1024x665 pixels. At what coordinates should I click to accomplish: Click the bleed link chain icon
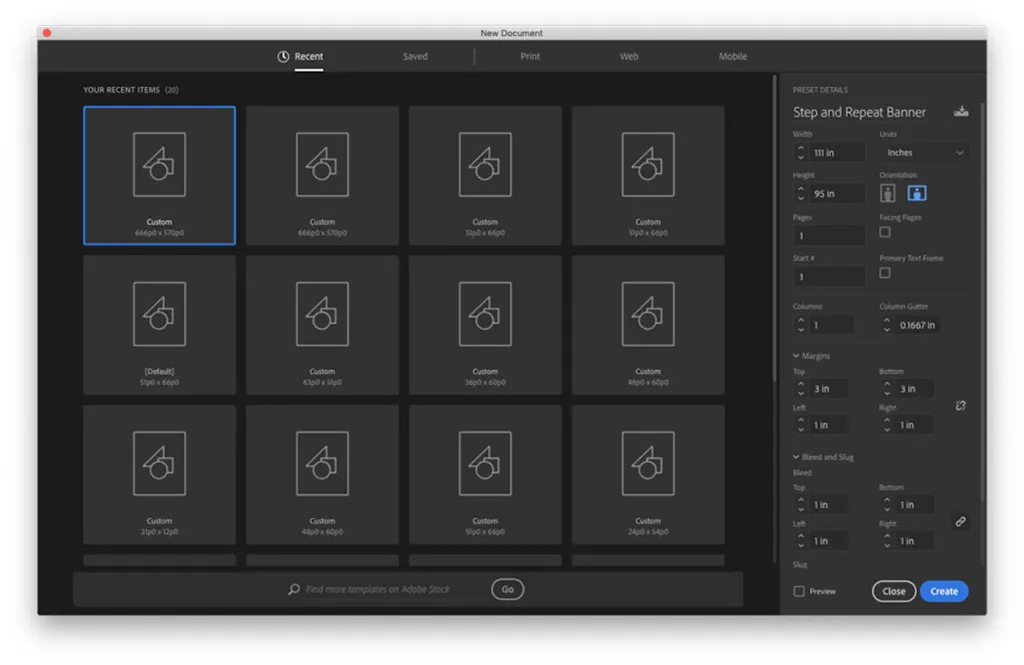960,522
